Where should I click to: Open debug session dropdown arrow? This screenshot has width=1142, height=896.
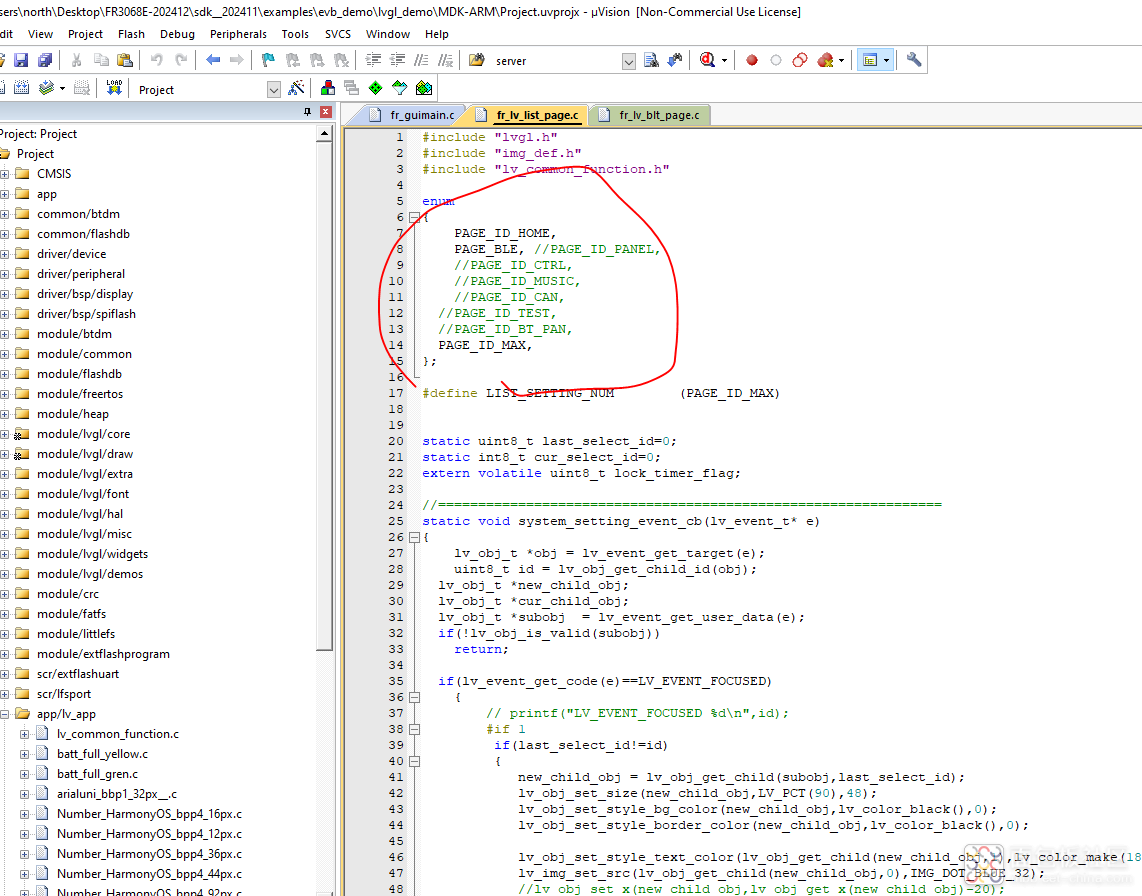[724, 60]
